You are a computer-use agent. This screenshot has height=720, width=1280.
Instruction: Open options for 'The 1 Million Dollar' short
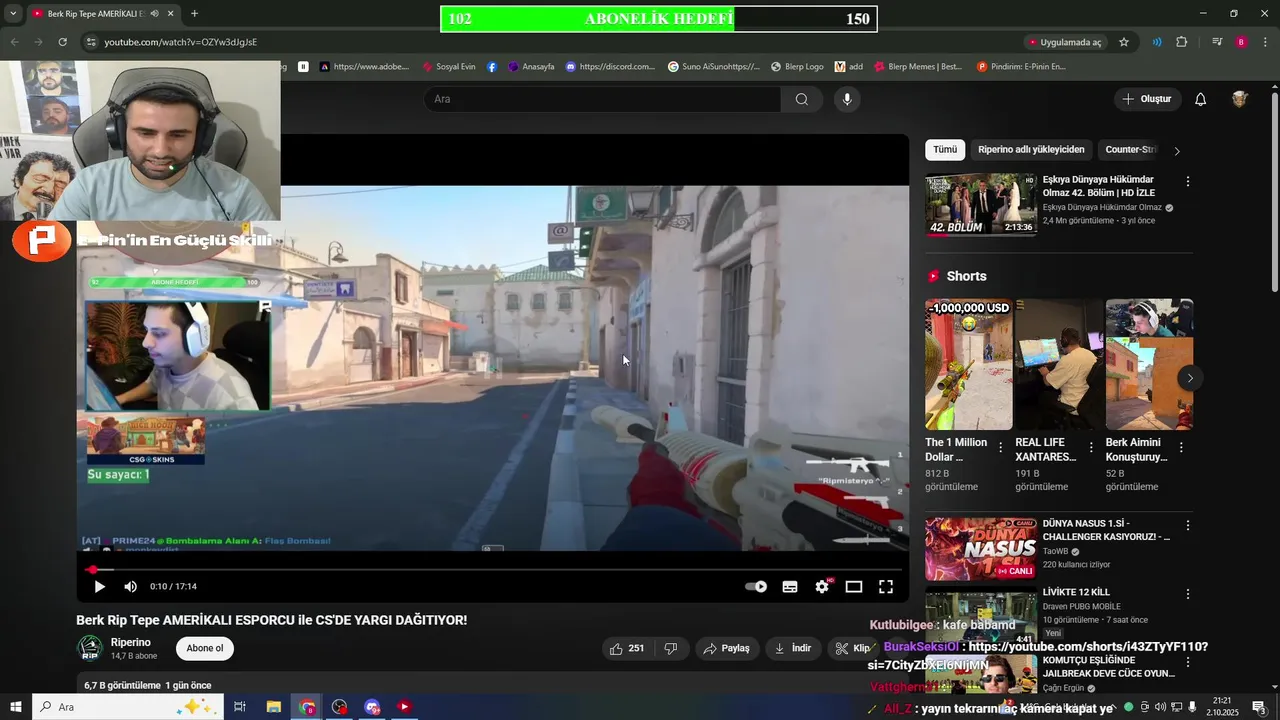(1001, 448)
